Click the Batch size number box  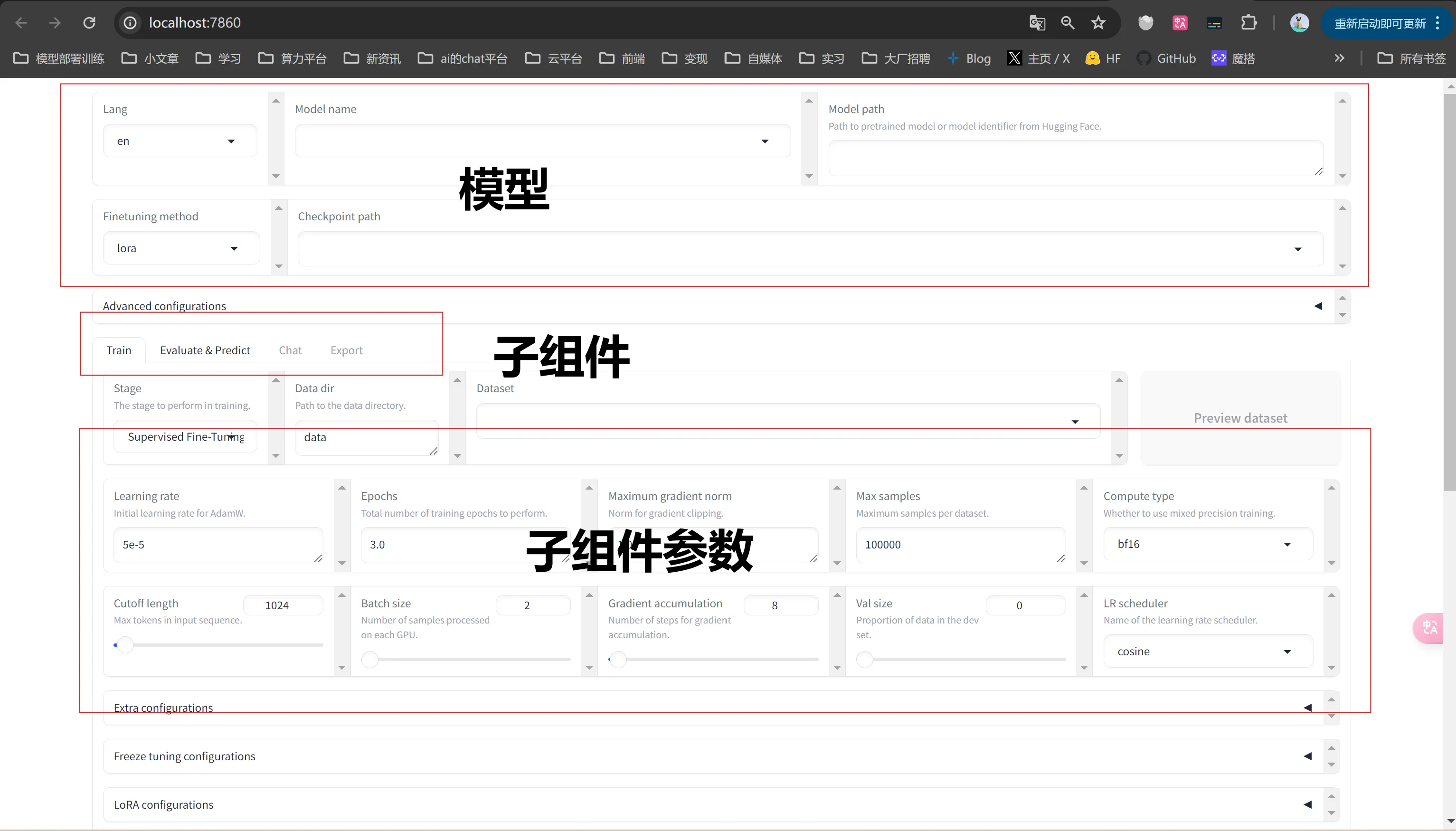pos(533,605)
